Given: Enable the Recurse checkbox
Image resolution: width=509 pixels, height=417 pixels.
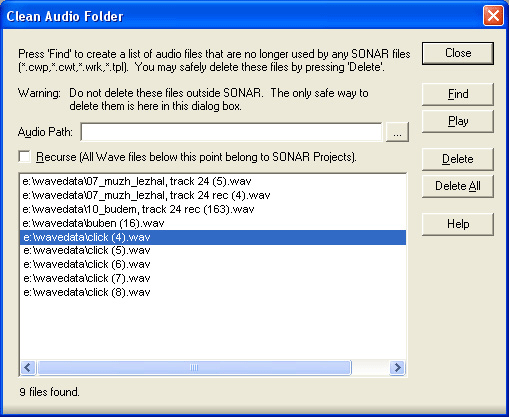Looking at the screenshot, I should [x=25, y=157].
